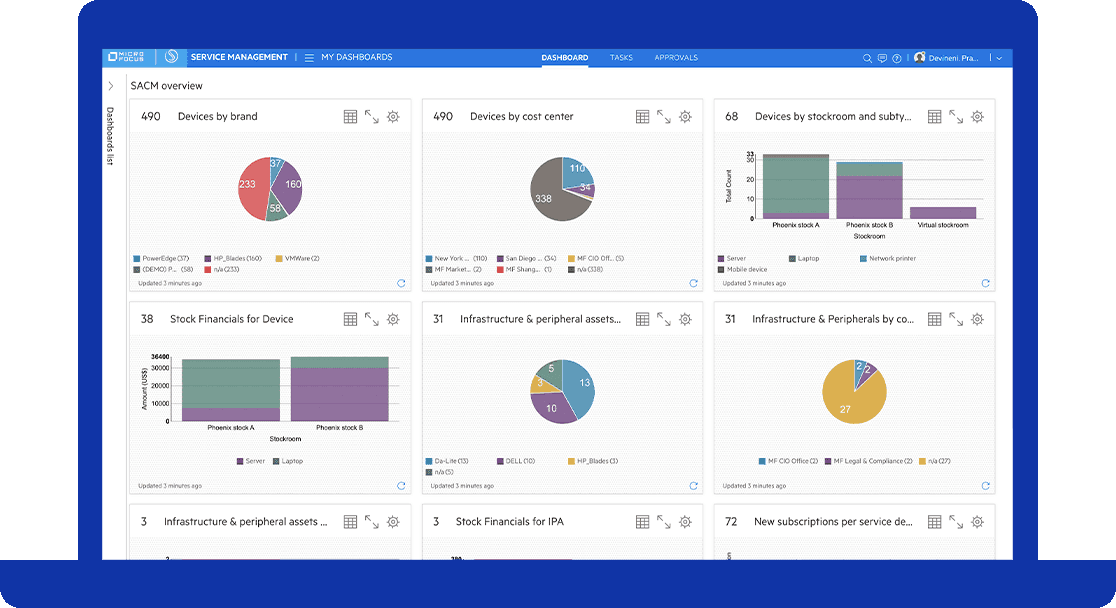The width and height of the screenshot is (1116, 608).
Task: Expand the 'Infrastructure & Peripherals by co...' widget
Action: (956, 320)
